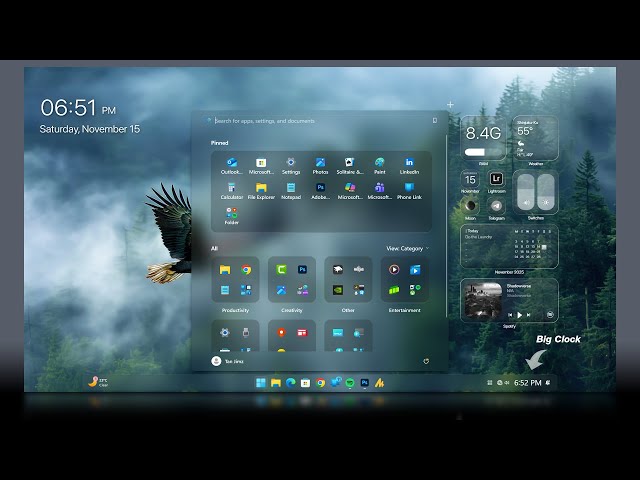Viewport: 640px width, 480px height.
Task: Open the pinned Calculator app
Action: point(231,191)
